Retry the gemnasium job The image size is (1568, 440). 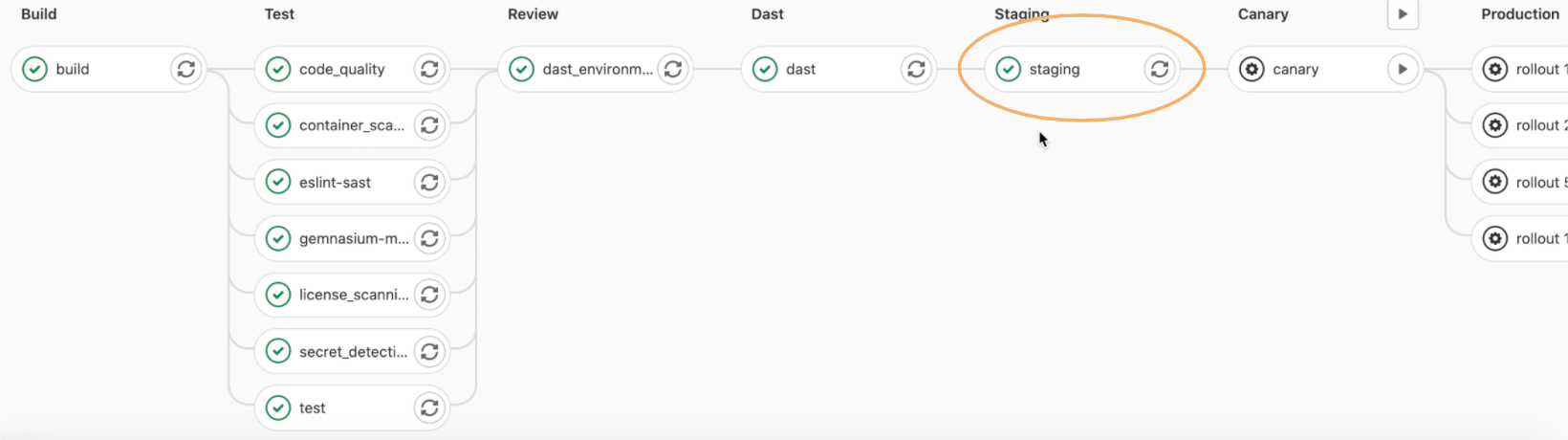point(429,238)
